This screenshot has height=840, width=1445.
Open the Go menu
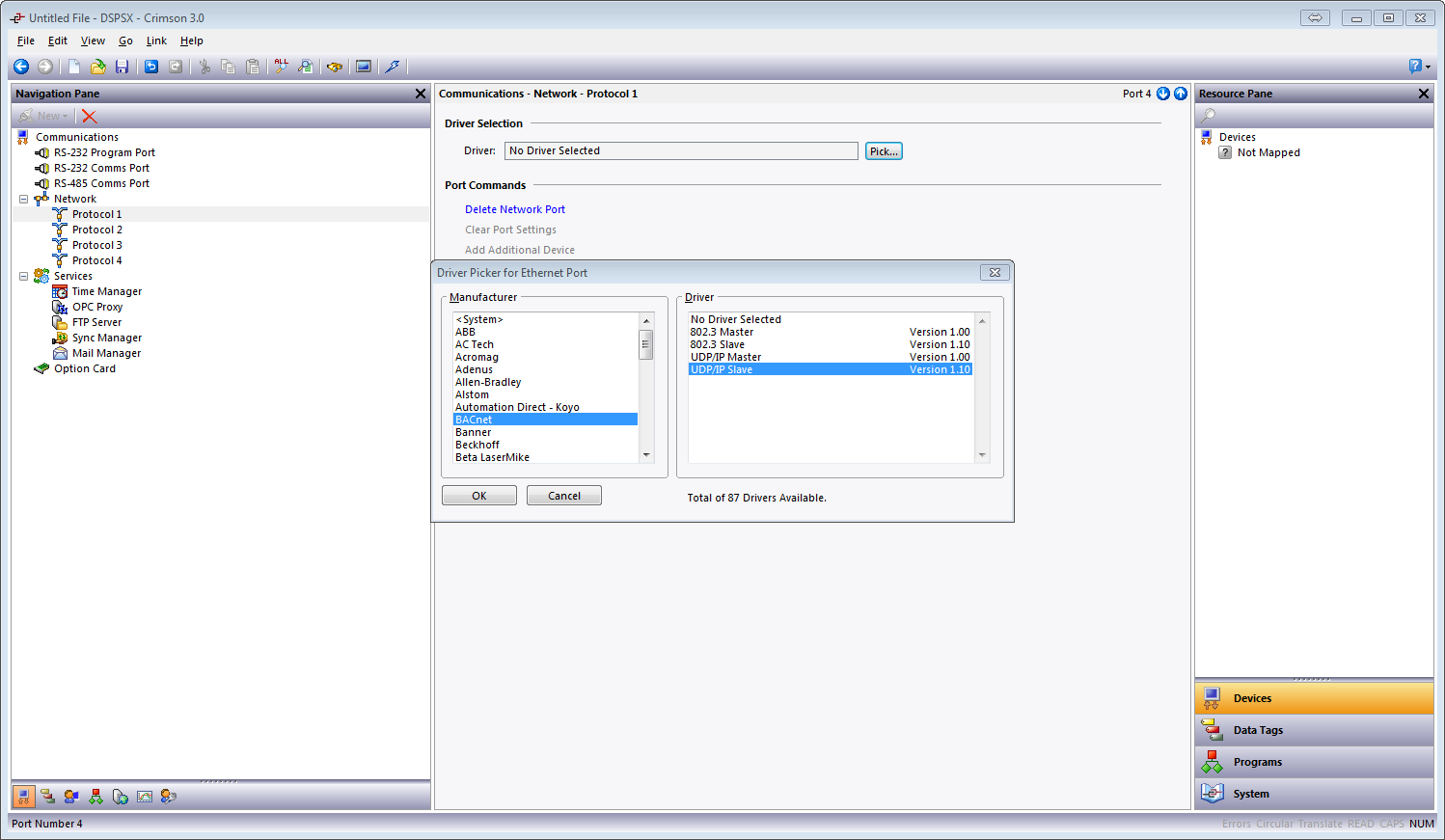coord(125,41)
